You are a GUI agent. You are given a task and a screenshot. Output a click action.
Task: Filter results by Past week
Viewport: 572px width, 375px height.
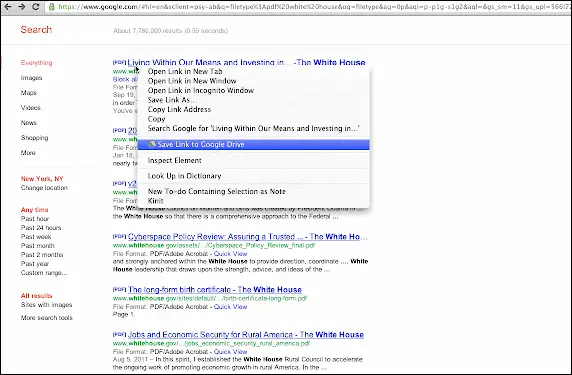pos(36,237)
